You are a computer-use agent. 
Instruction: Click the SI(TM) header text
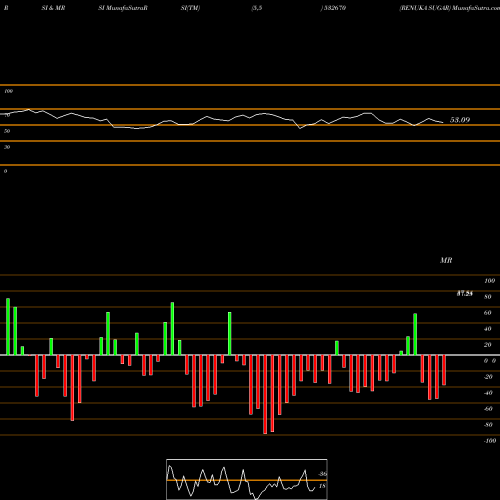[190, 8]
